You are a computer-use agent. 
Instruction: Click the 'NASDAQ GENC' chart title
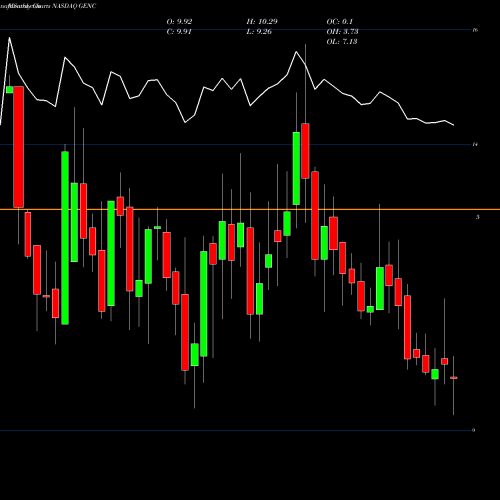tap(74, 6)
